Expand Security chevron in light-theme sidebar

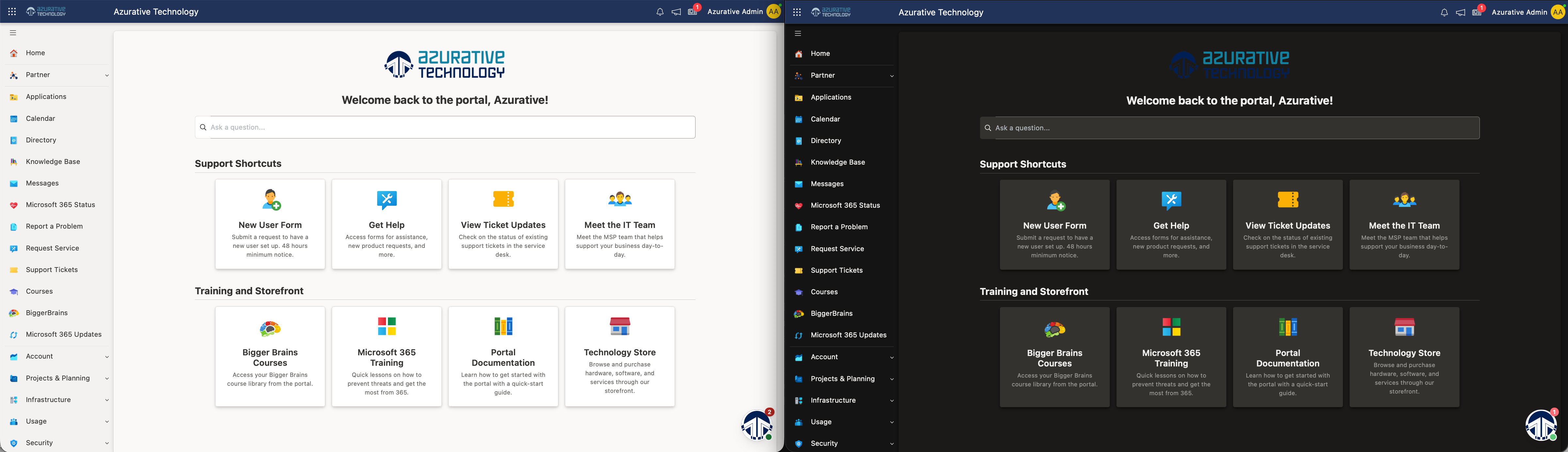click(x=106, y=444)
